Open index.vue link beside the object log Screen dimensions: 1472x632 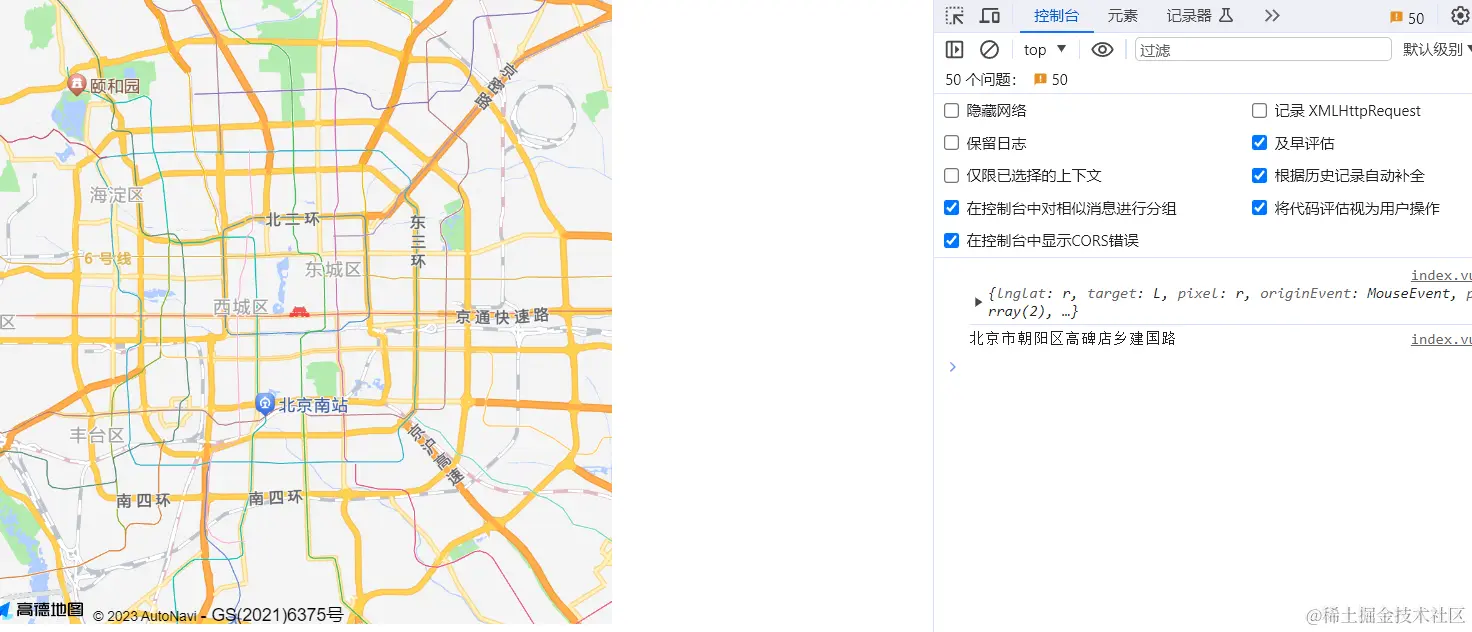[x=1441, y=275]
